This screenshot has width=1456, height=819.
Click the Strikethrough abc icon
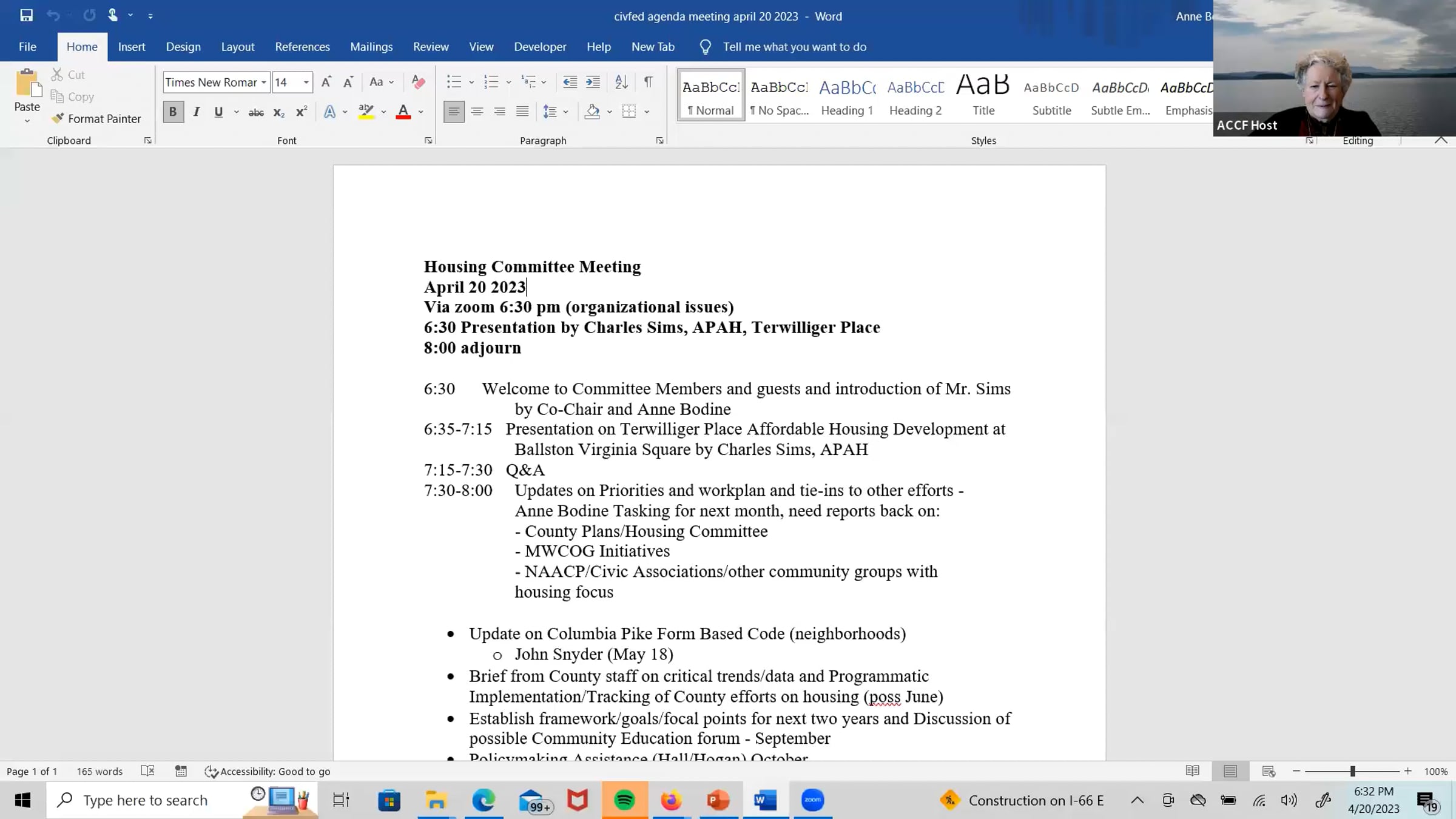point(256,112)
